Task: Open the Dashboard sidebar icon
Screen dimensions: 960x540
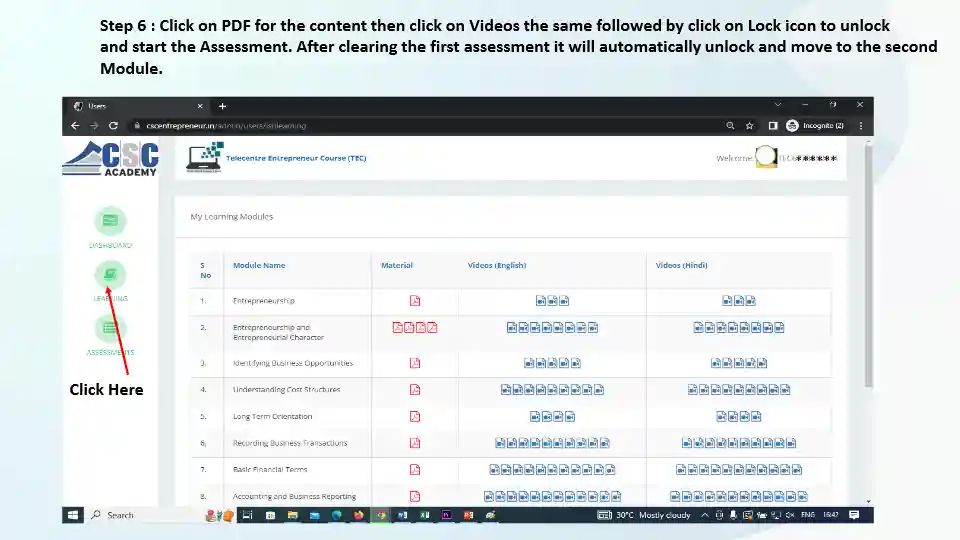Action: coord(110,221)
